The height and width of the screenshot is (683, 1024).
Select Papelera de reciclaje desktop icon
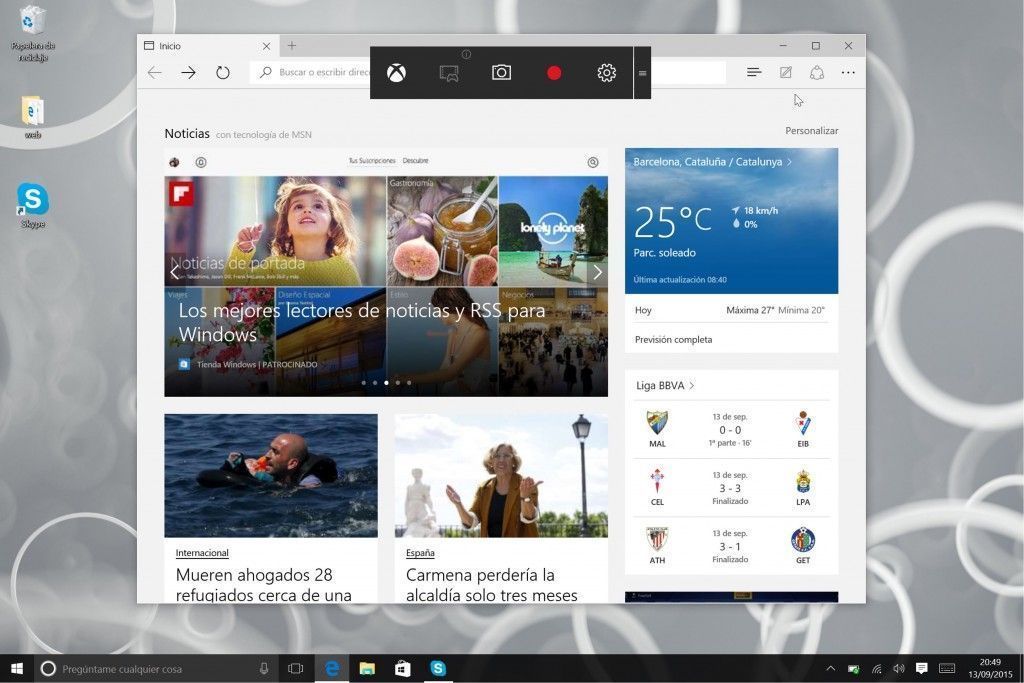click(33, 34)
